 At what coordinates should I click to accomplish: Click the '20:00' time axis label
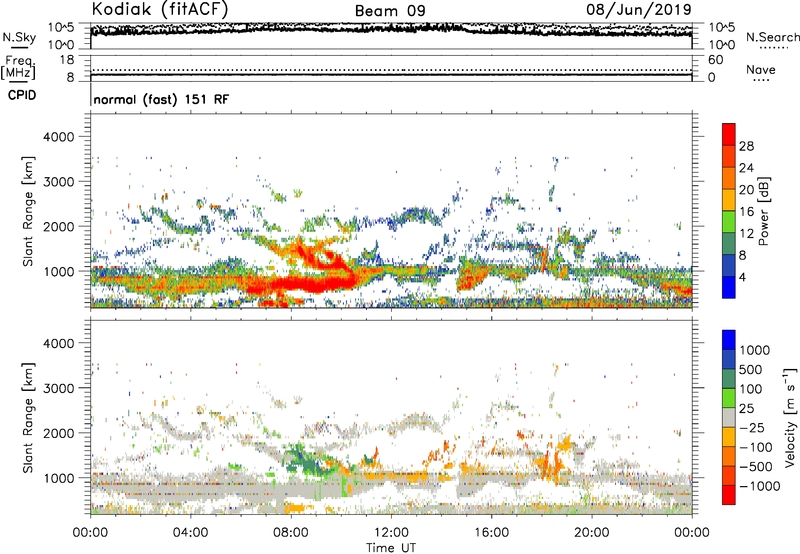click(592, 533)
